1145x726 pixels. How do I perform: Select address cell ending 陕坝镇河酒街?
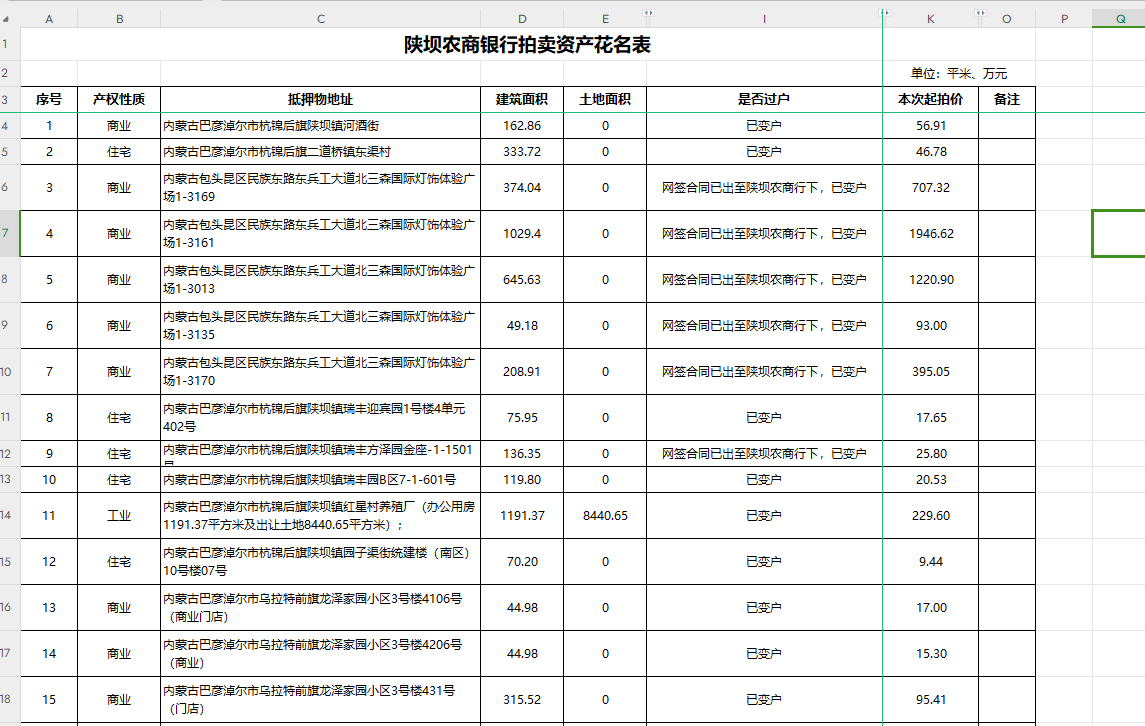321,126
